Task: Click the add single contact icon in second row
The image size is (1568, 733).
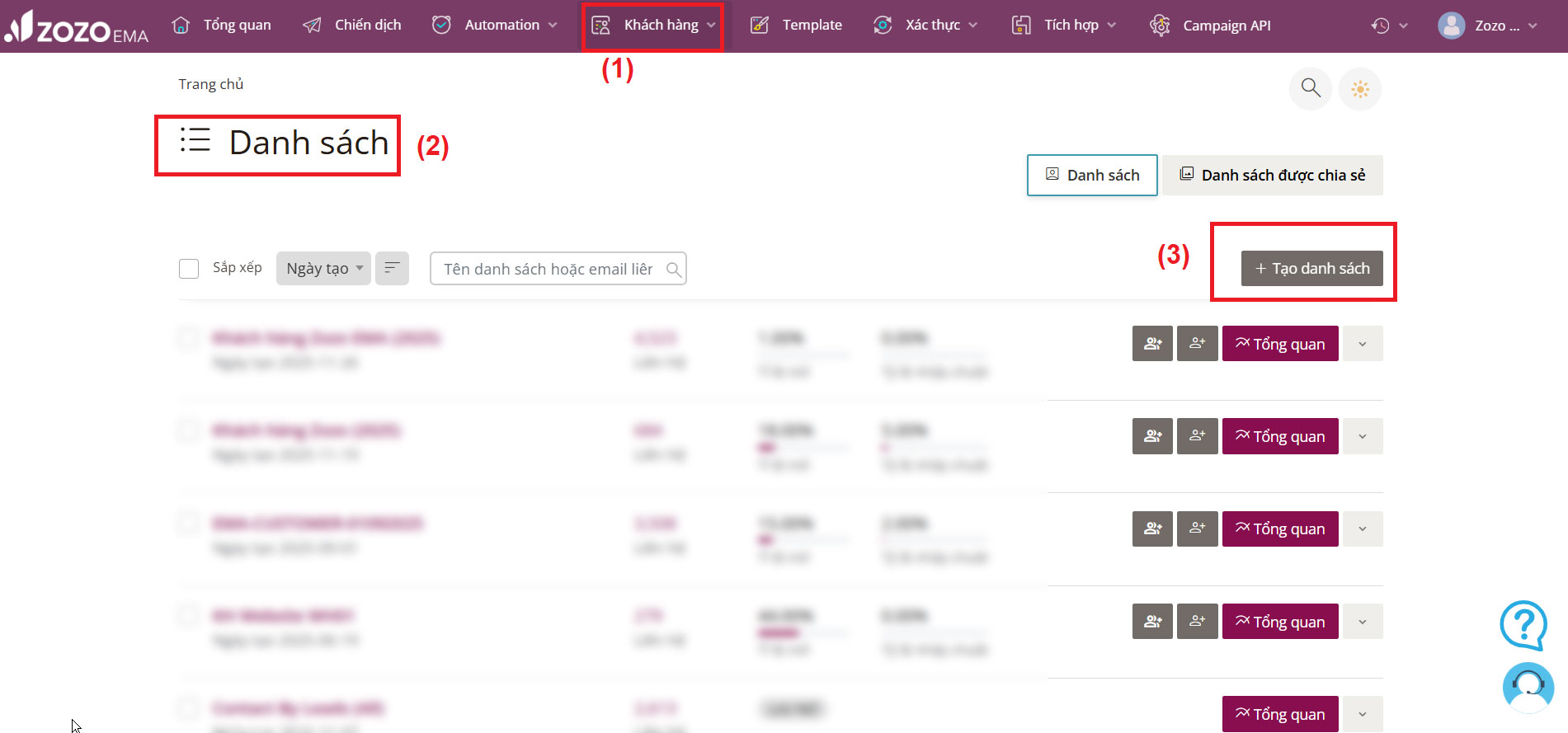Action: point(1197,436)
